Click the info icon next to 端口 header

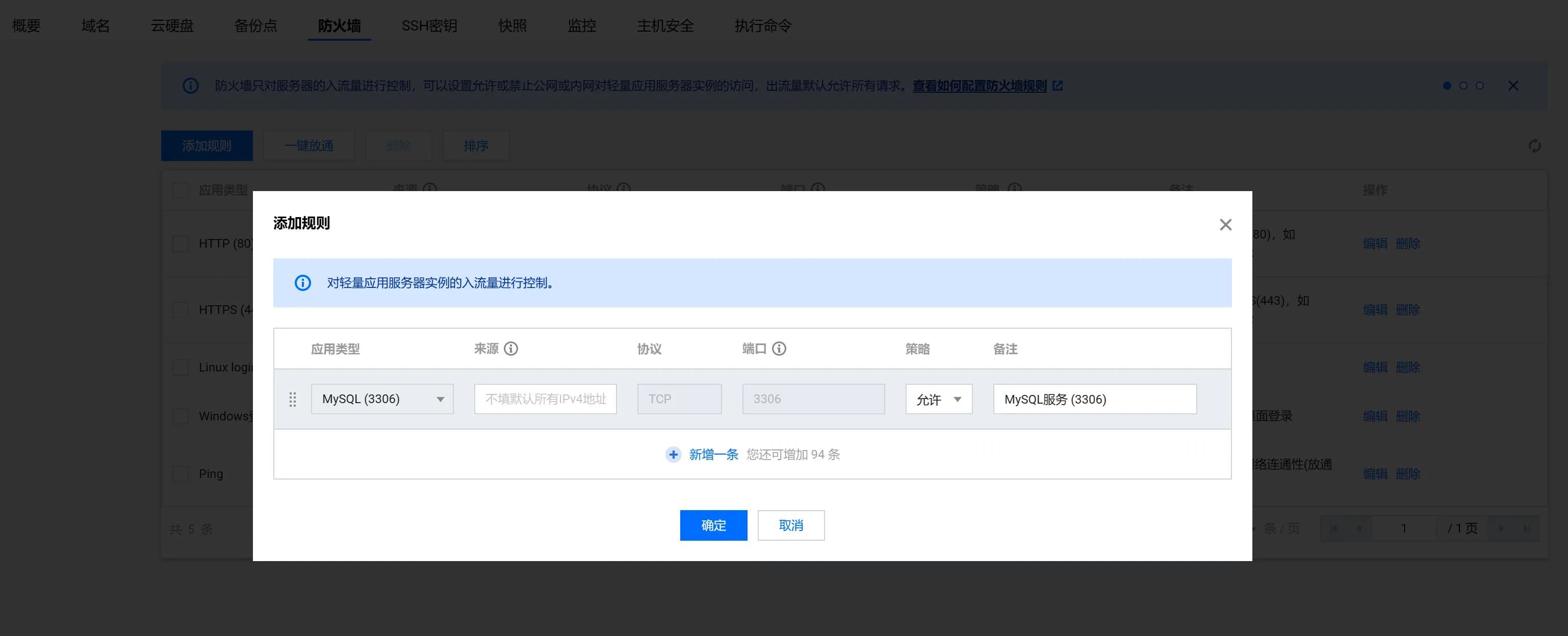coord(779,349)
